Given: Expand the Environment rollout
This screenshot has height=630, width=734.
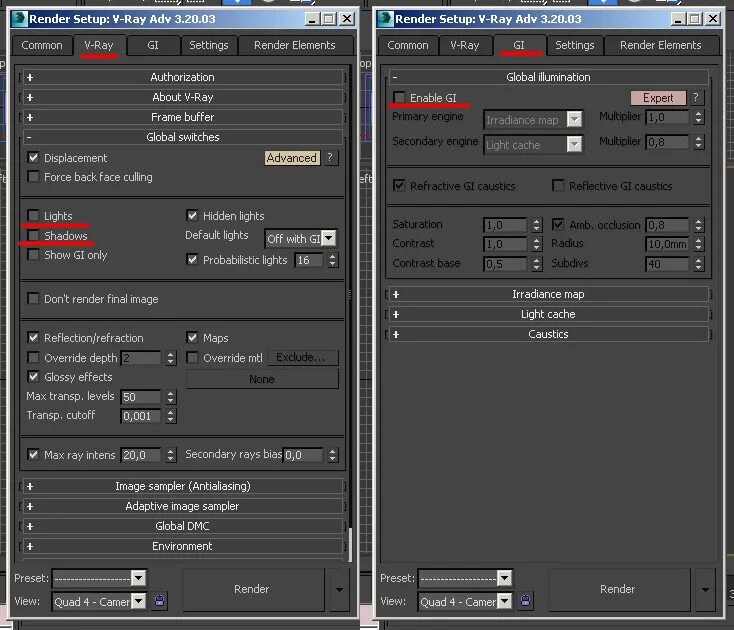Looking at the screenshot, I should pyautogui.click(x=183, y=546).
